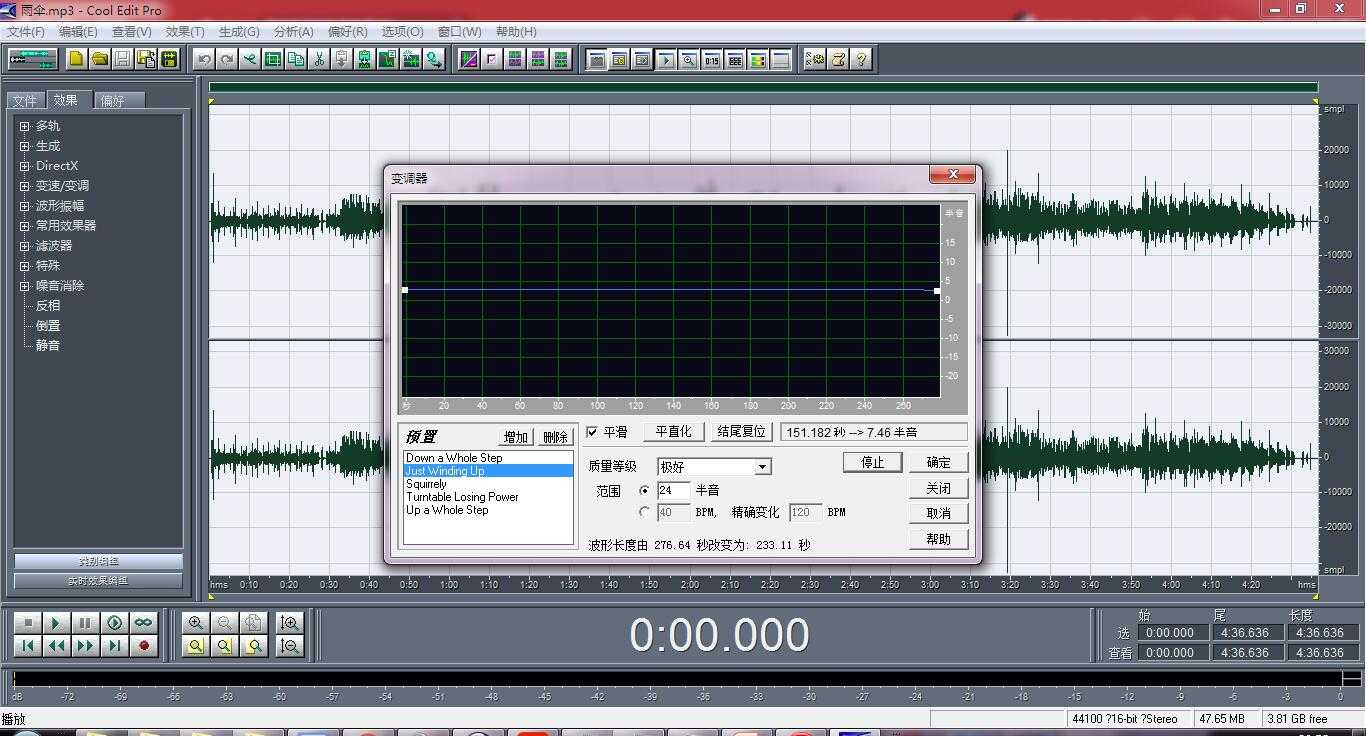Click the Play button in the transport
Screen dimensions: 1366x736
pyautogui.click(x=56, y=623)
